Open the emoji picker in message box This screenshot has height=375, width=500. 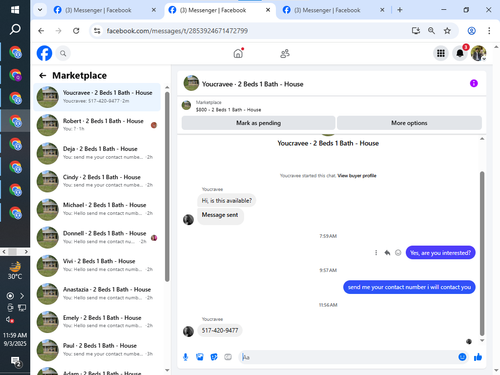(462, 357)
